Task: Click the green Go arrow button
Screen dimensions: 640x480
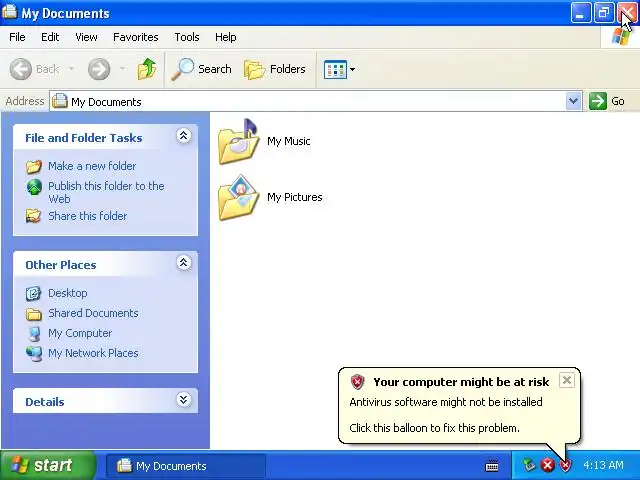Action: [598, 101]
